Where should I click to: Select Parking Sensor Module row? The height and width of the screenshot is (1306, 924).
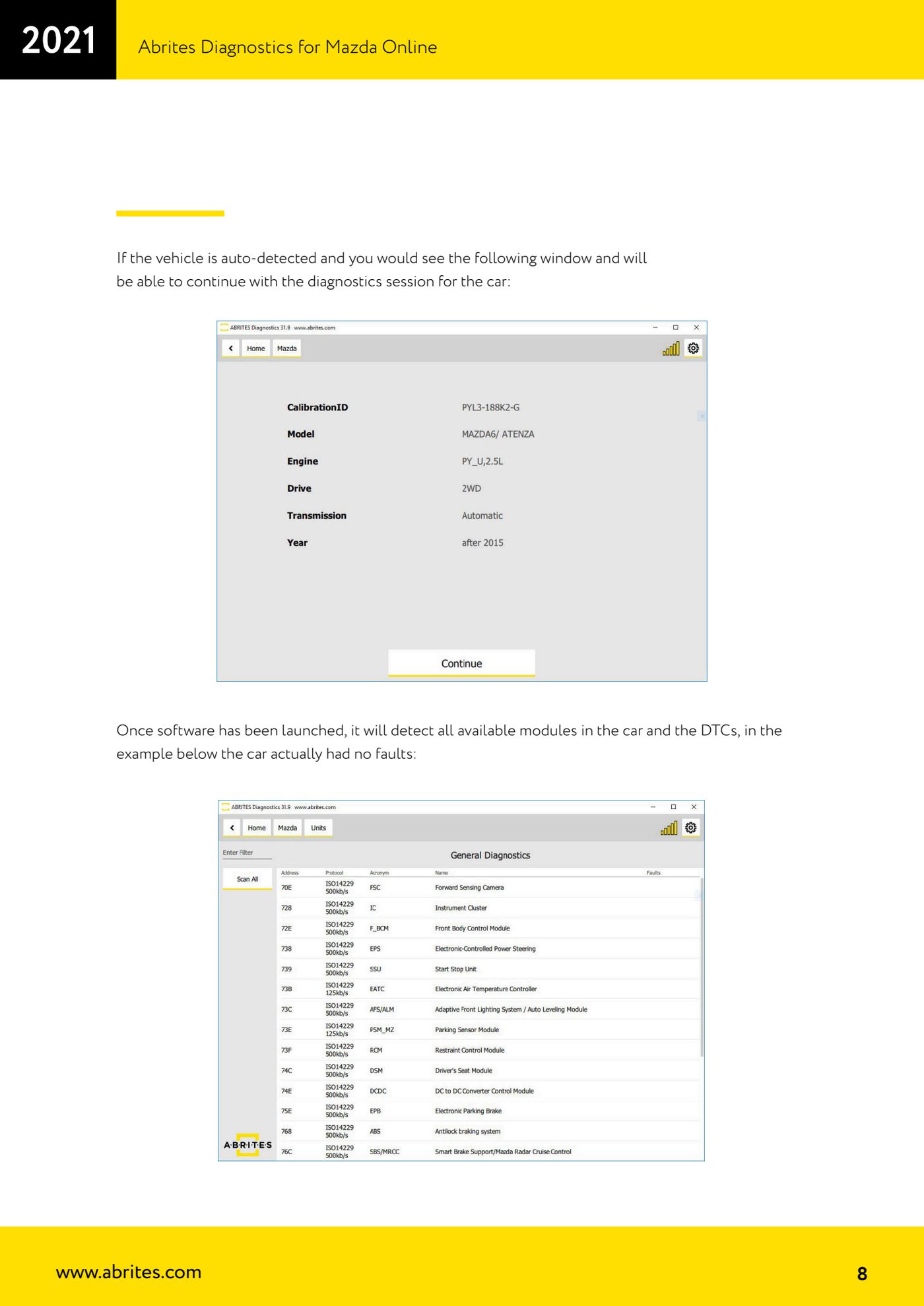pyautogui.click(x=488, y=1030)
